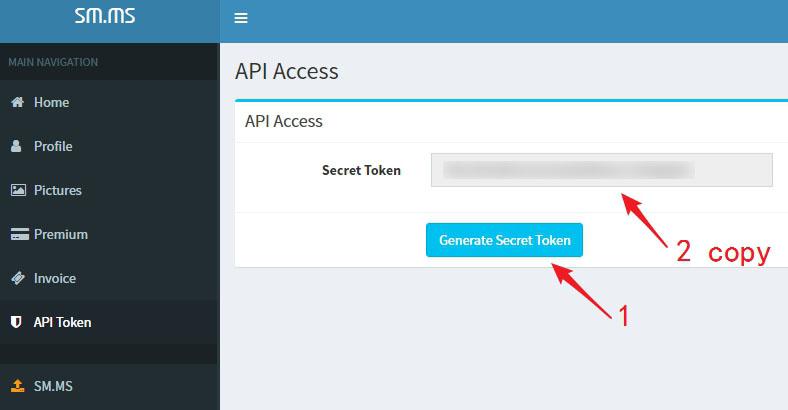Open the Home navigation item
The height and width of the screenshot is (410, 788).
[x=110, y=102]
